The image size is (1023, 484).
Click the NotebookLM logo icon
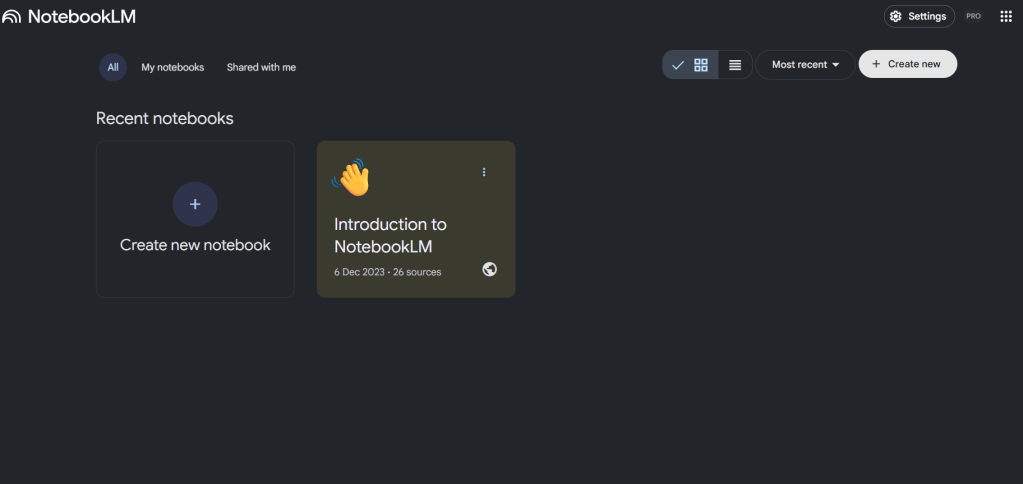11,16
